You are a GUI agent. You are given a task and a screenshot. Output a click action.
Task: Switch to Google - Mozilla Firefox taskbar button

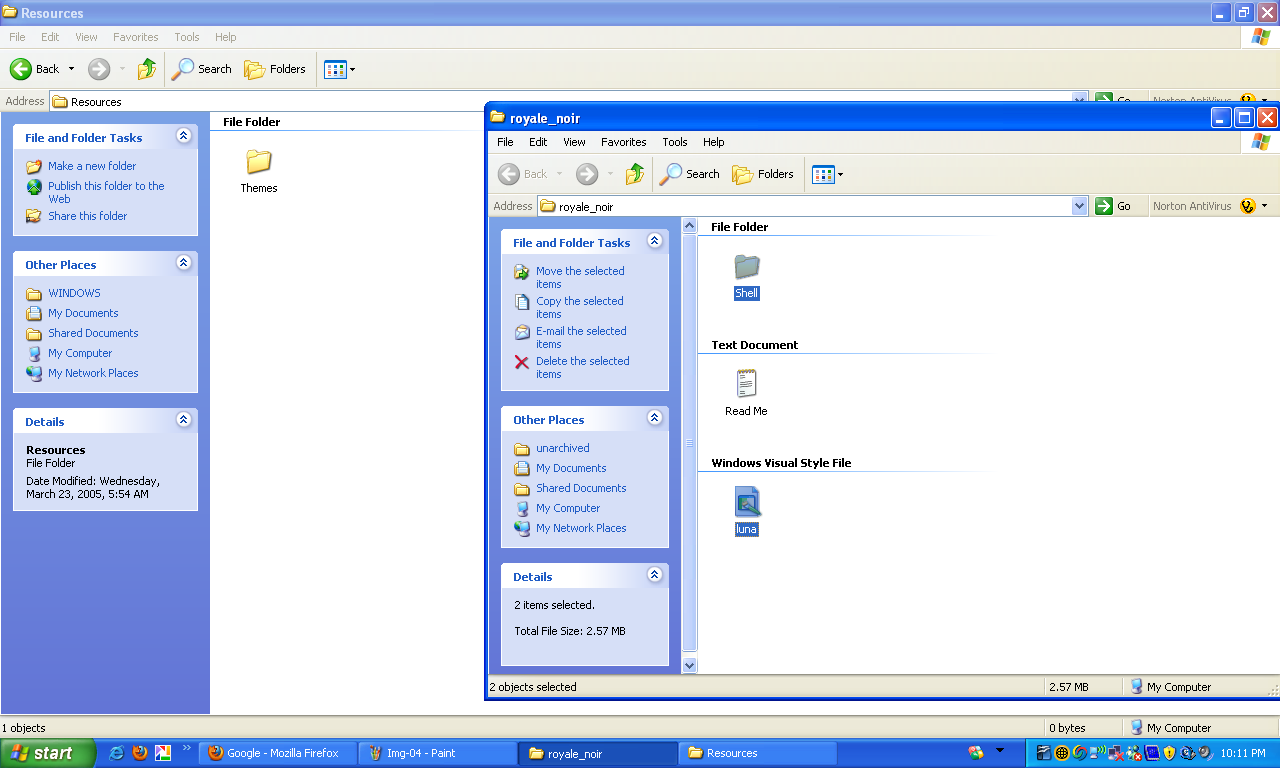point(278,753)
